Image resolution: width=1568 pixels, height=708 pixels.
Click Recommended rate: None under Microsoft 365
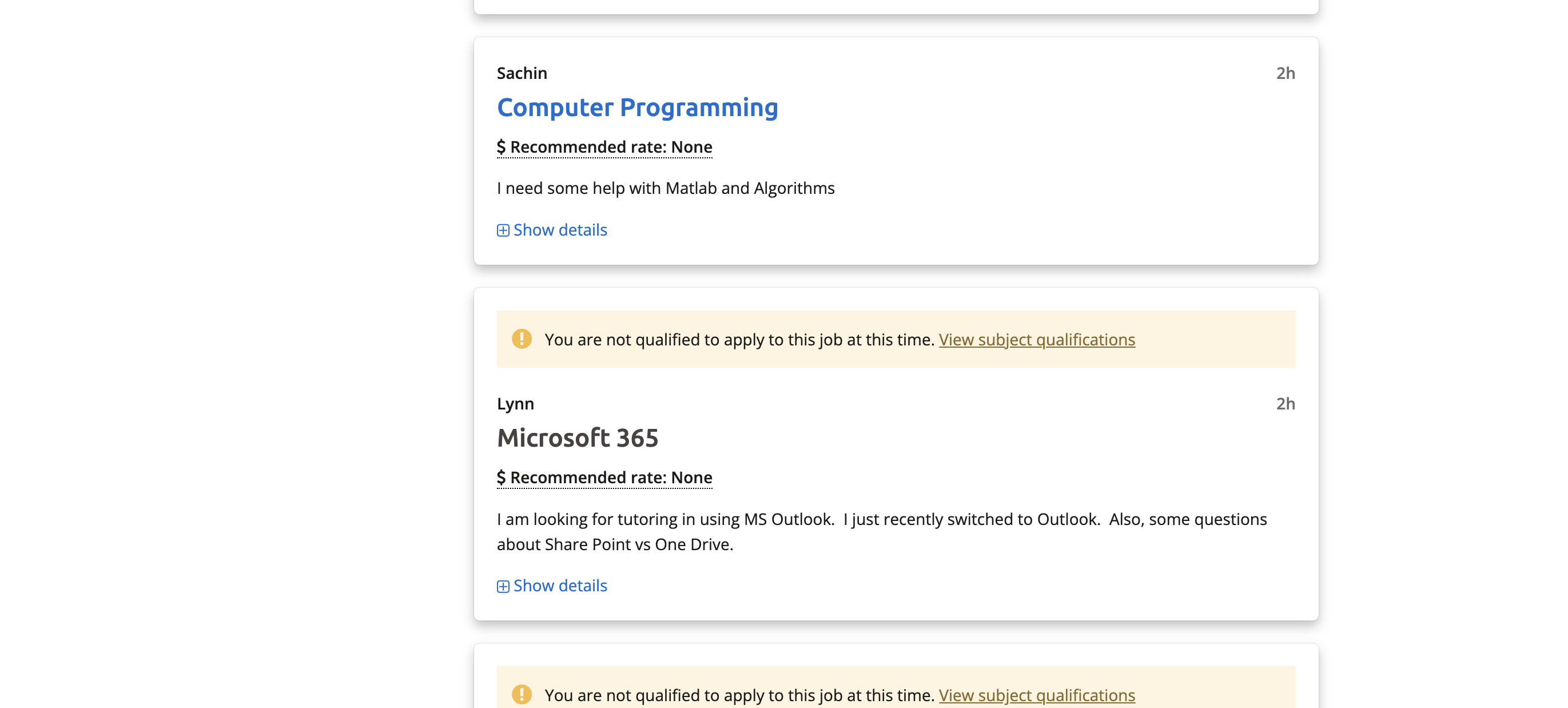[x=611, y=478]
